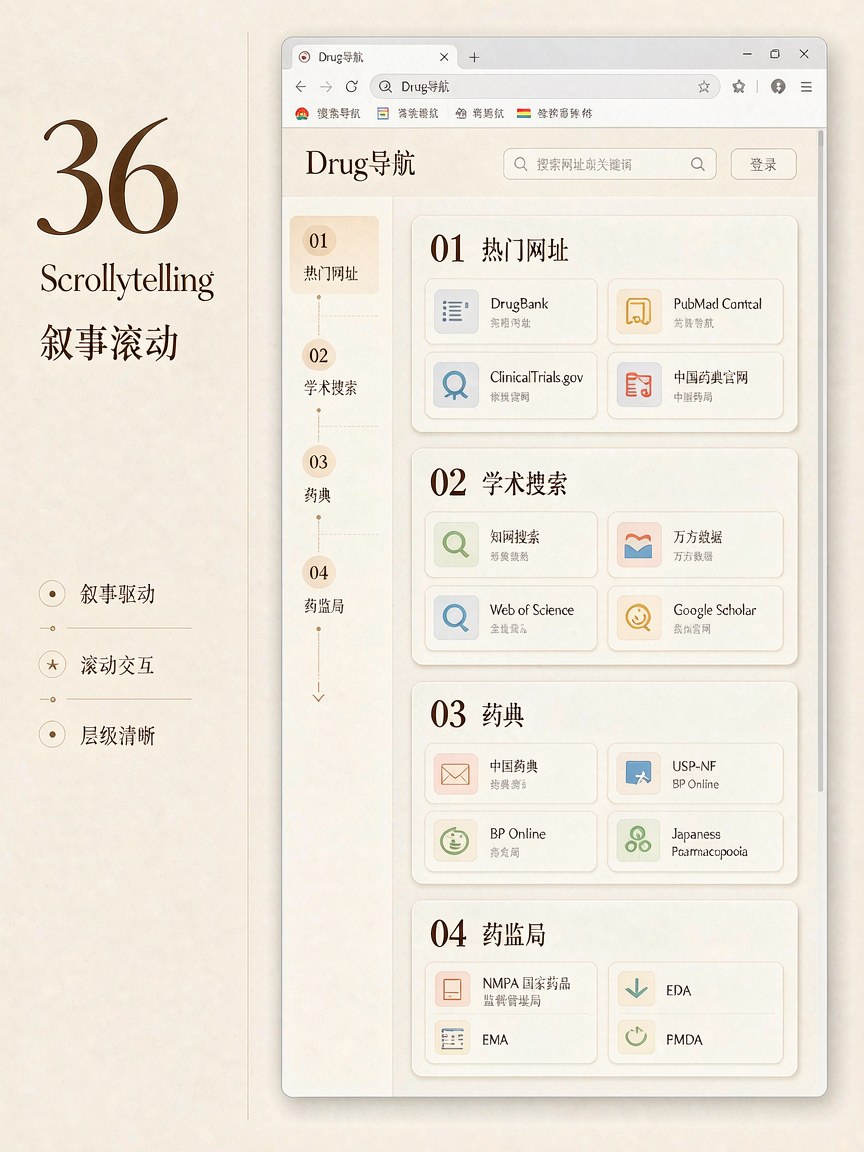Open Web of Science magnifier icon
This screenshot has width=864, height=1152.
pos(456,618)
